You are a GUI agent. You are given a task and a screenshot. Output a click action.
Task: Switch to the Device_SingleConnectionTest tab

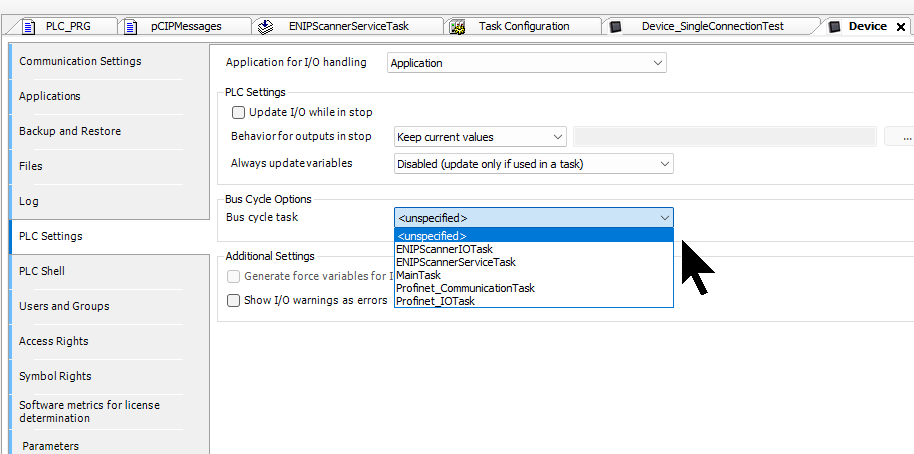712,26
